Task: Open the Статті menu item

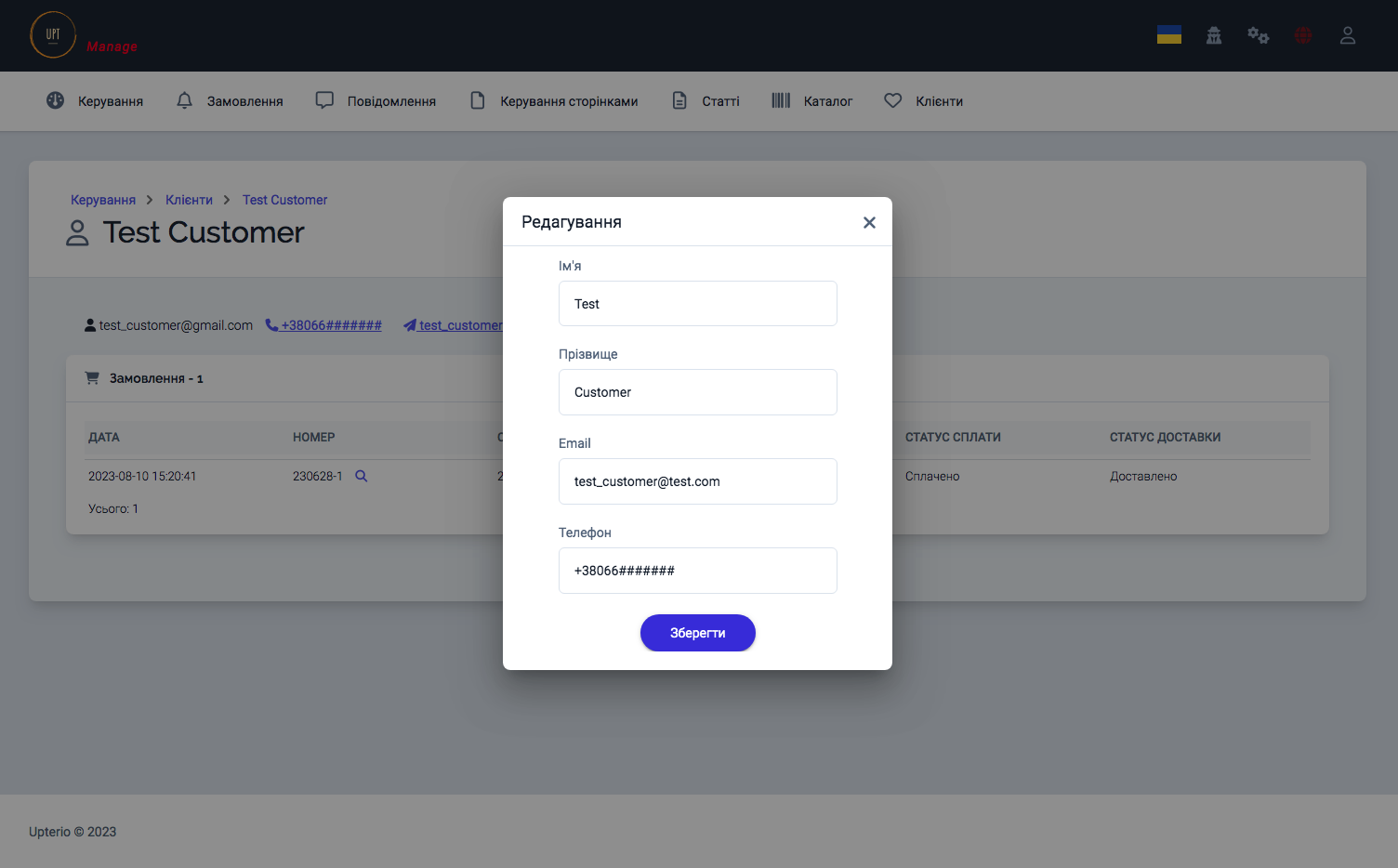Action: coord(720,101)
